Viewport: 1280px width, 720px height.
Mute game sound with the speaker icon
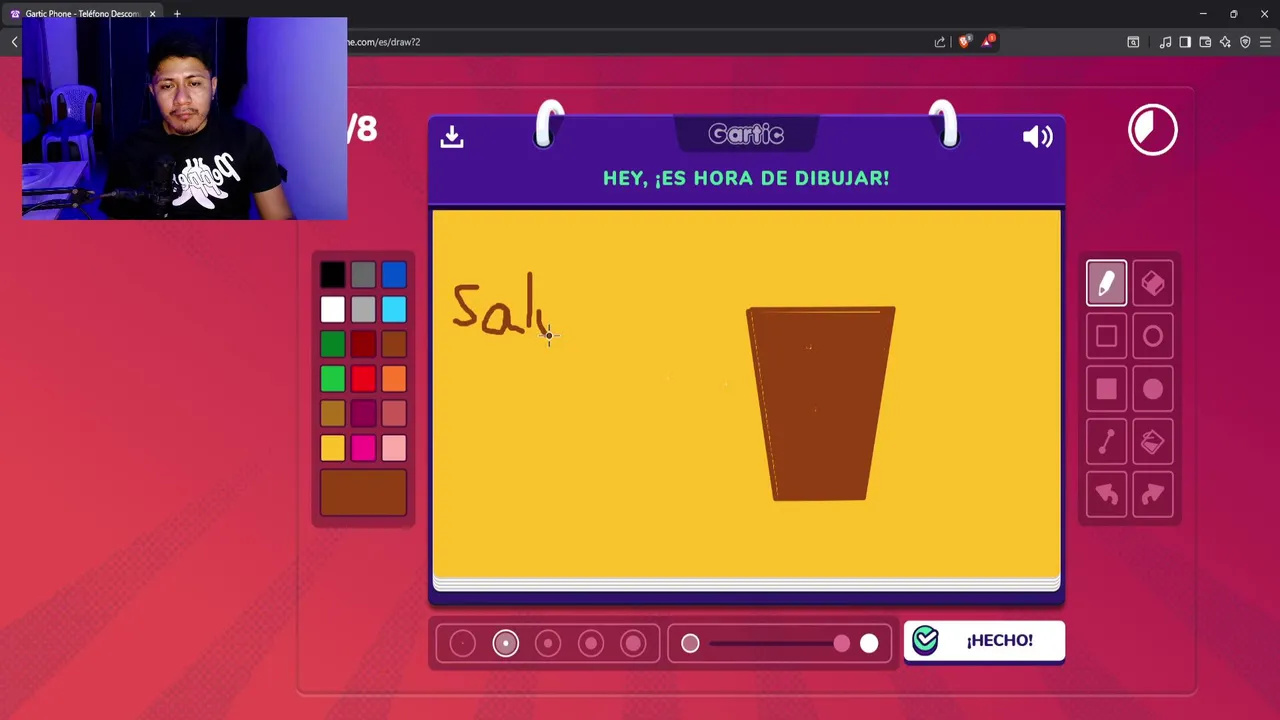tap(1037, 136)
